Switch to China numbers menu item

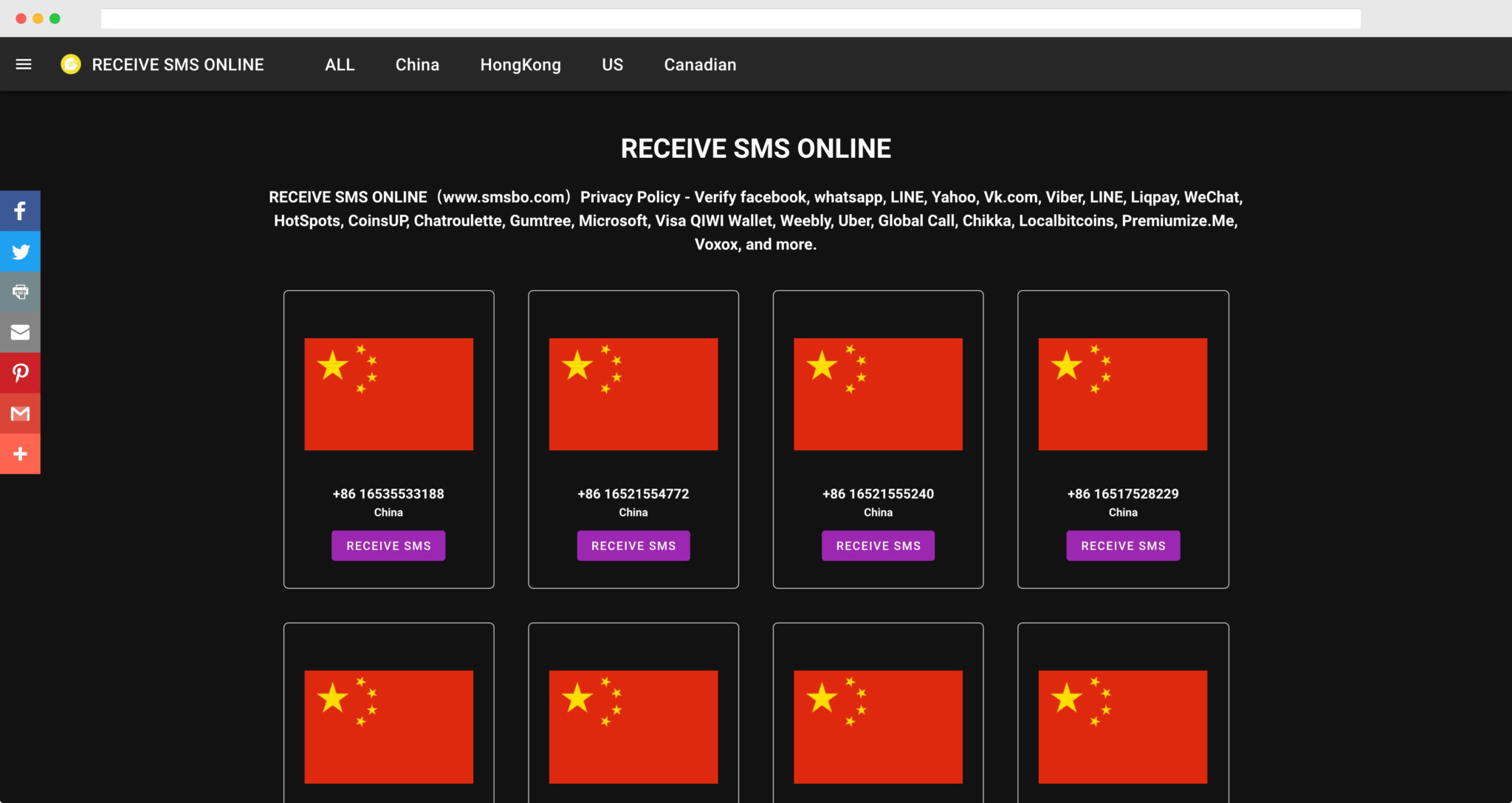(x=417, y=65)
